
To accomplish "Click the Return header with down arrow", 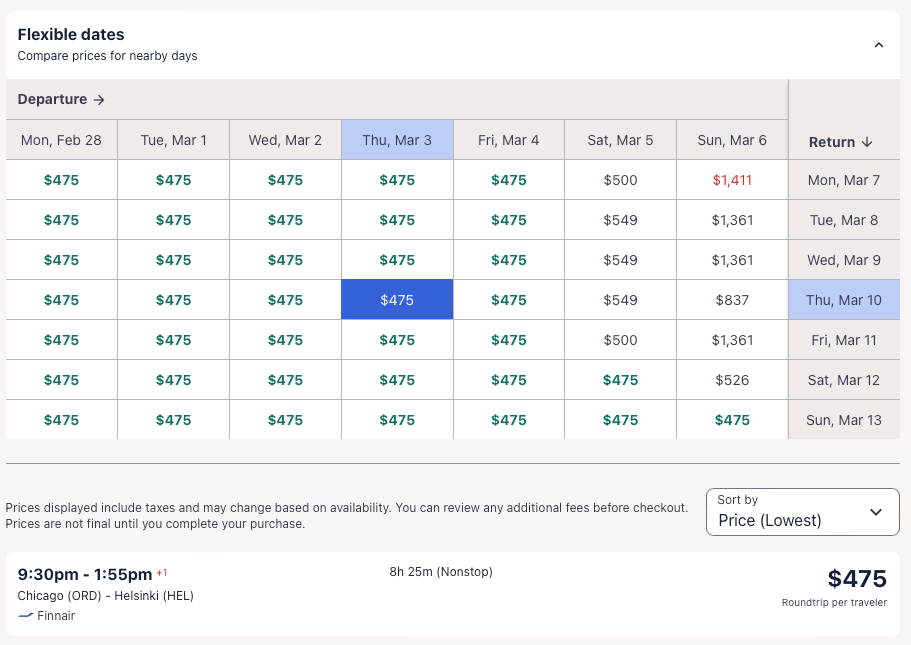I will click(841, 142).
